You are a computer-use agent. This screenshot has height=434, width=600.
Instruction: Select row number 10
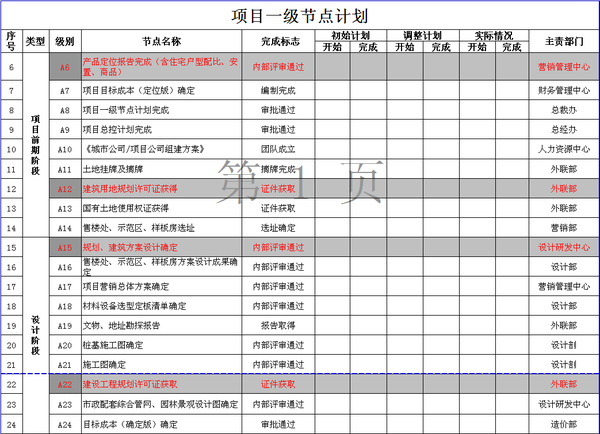(x=11, y=149)
